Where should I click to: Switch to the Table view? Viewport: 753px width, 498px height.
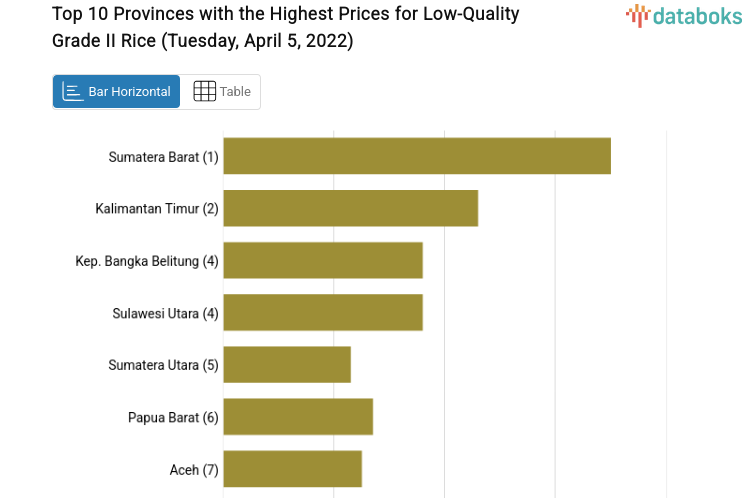tap(221, 92)
